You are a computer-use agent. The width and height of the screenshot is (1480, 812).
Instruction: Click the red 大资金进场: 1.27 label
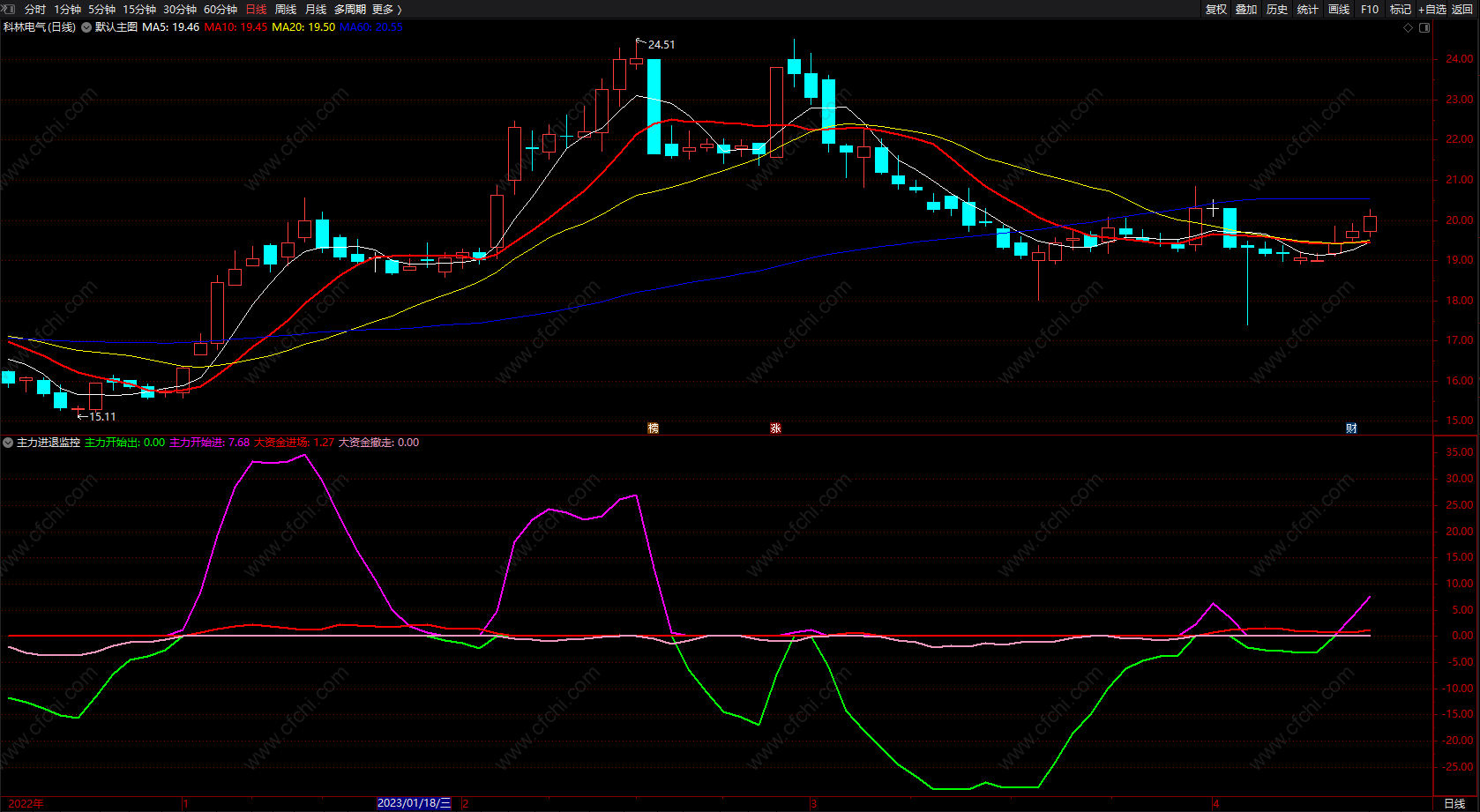(x=295, y=443)
